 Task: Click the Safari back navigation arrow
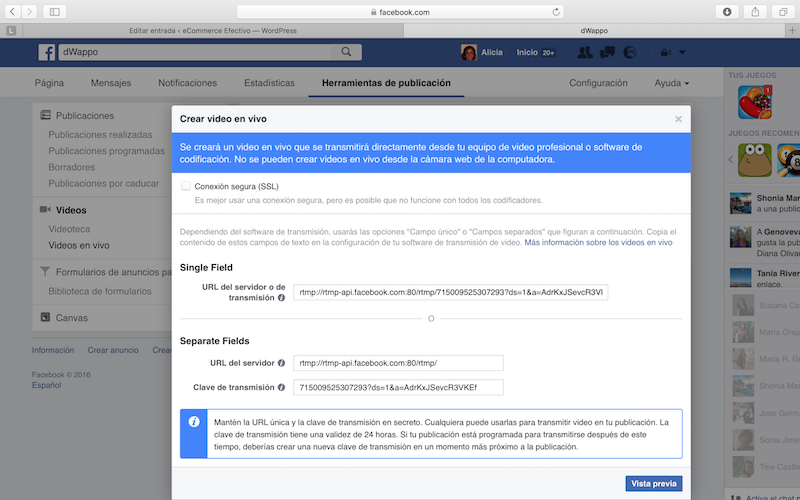pyautogui.click(x=13, y=12)
